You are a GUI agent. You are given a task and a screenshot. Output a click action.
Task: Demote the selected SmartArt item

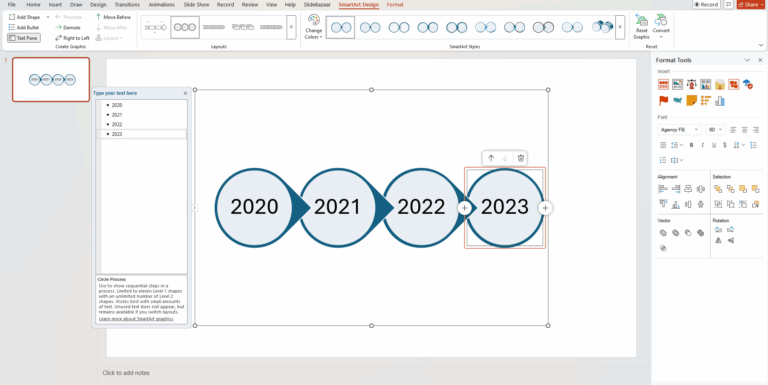pyautogui.click(x=68, y=27)
